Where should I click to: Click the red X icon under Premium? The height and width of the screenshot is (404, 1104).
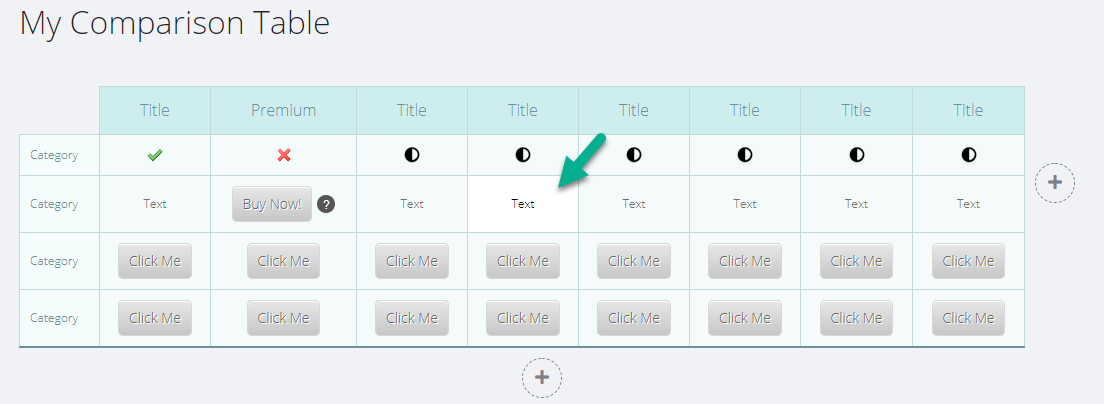click(x=284, y=155)
